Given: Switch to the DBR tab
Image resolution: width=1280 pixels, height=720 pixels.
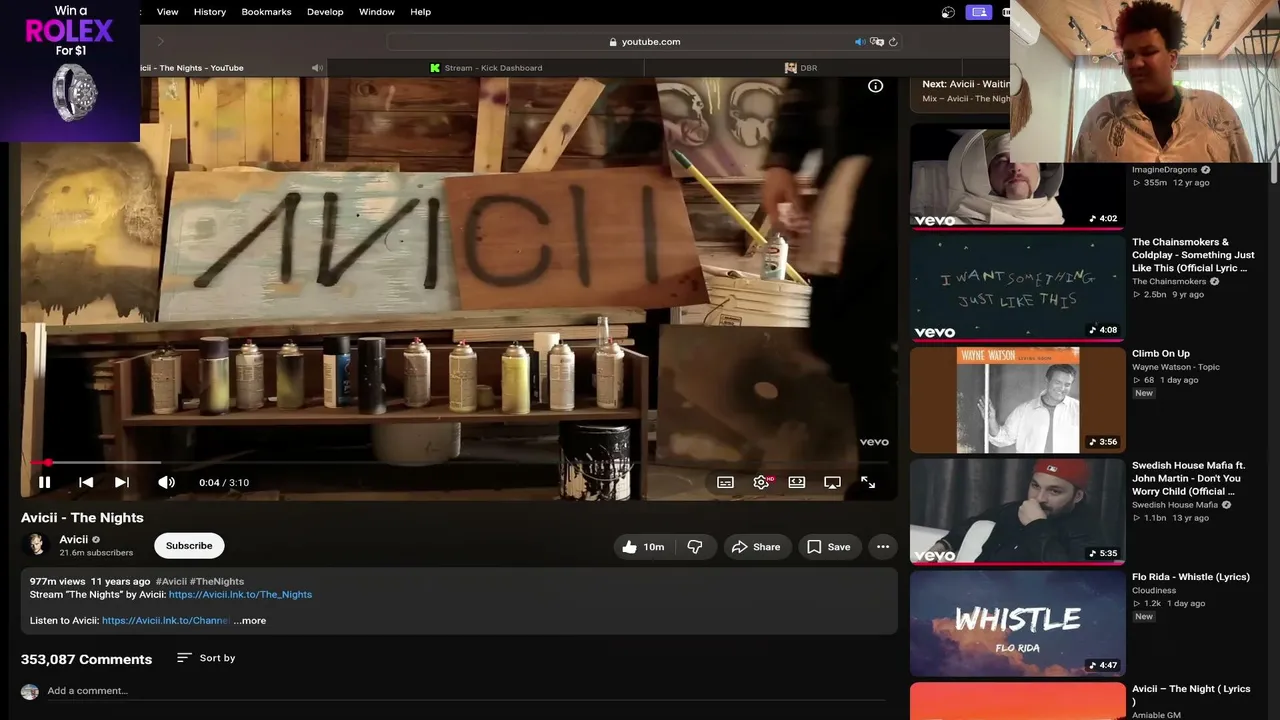Looking at the screenshot, I should click(801, 68).
